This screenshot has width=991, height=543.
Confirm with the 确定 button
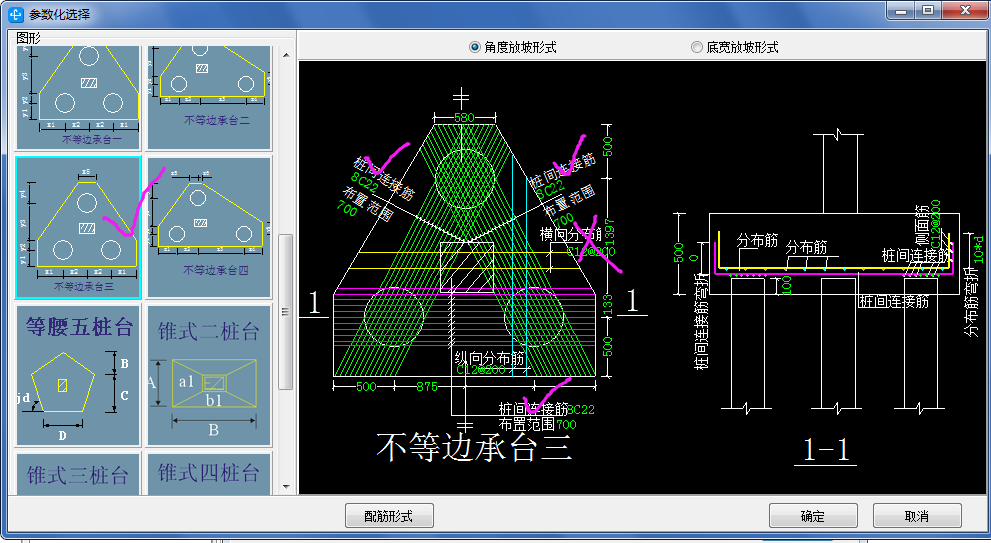coord(813,516)
